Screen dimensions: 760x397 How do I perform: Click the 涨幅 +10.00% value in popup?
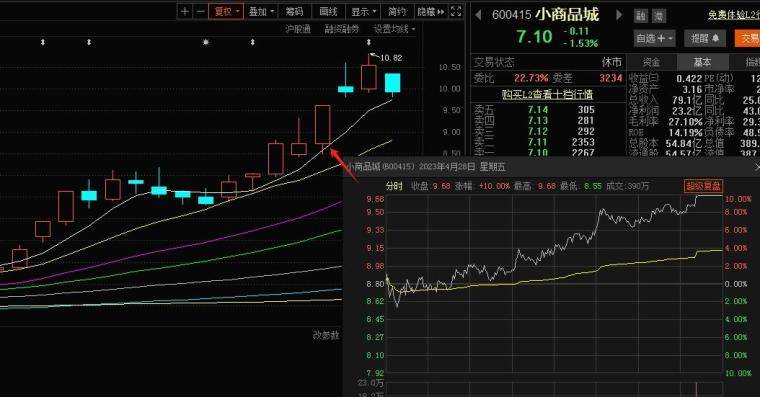[494, 186]
